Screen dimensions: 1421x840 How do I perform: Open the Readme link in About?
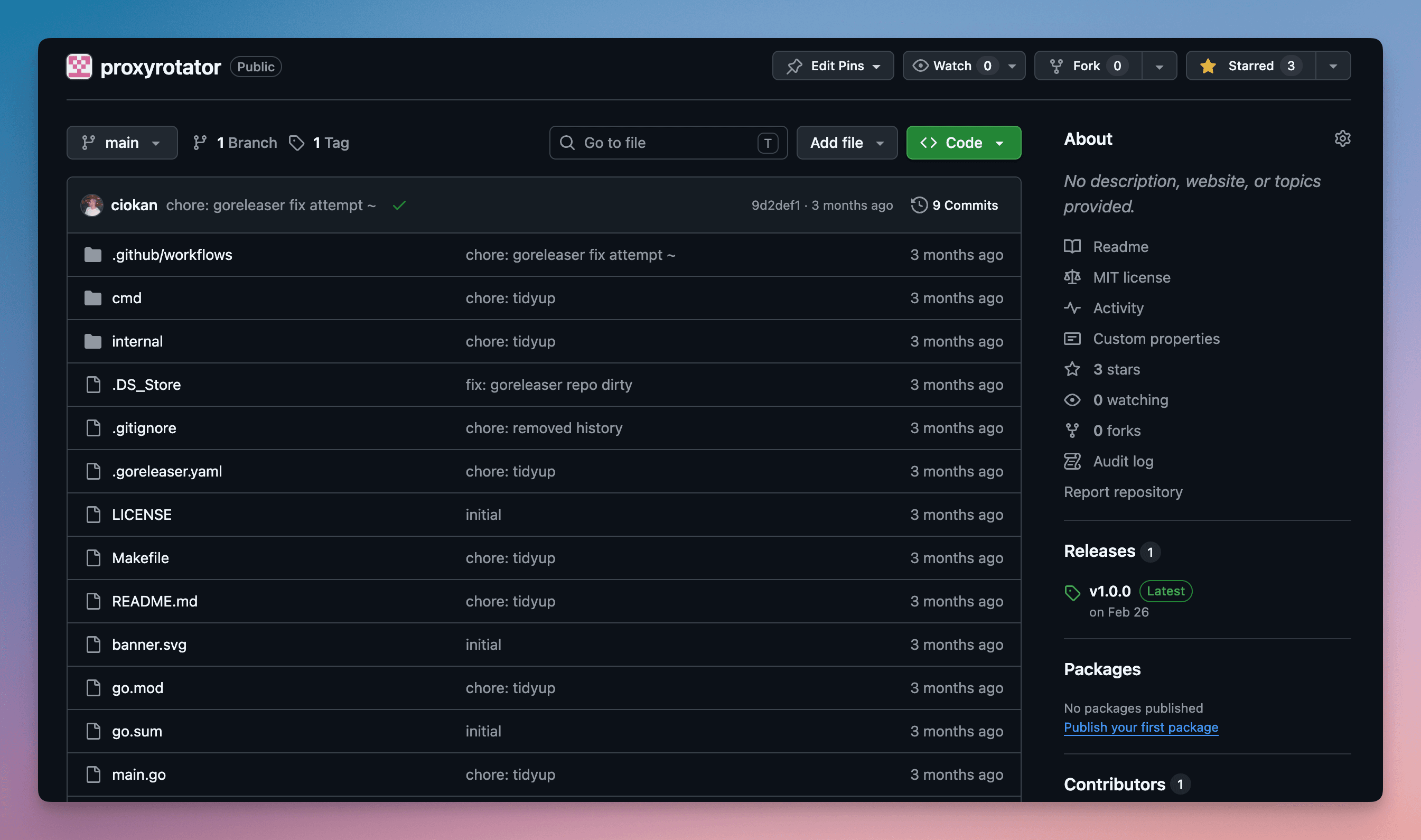pos(1120,247)
